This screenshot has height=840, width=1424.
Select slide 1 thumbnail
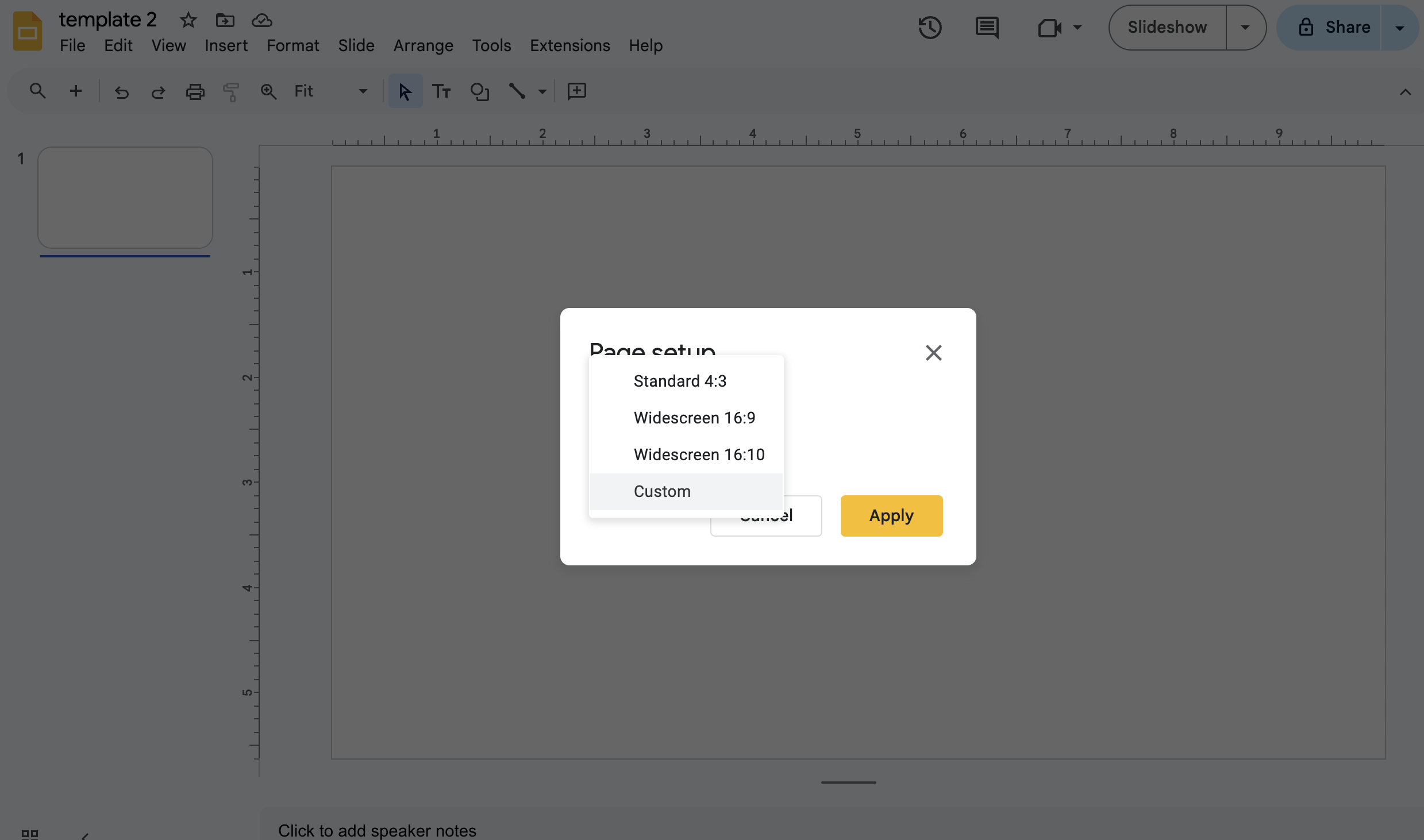click(125, 198)
